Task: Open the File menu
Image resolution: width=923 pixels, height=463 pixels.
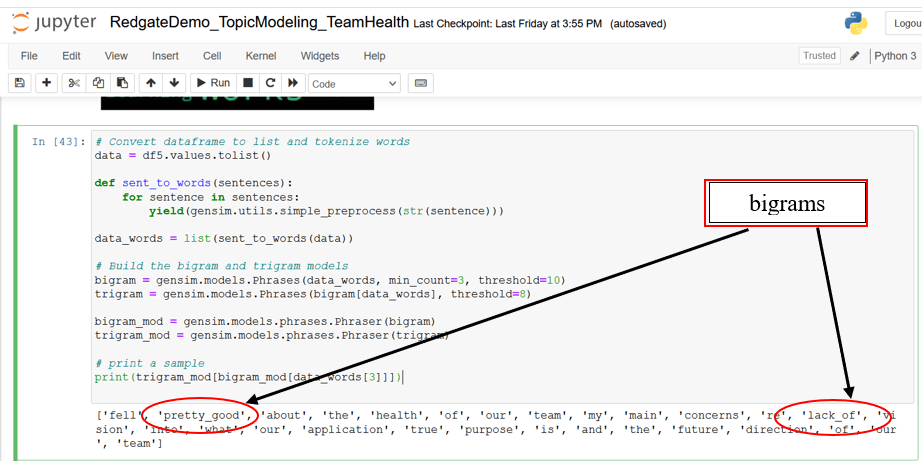Action: pyautogui.click(x=29, y=56)
